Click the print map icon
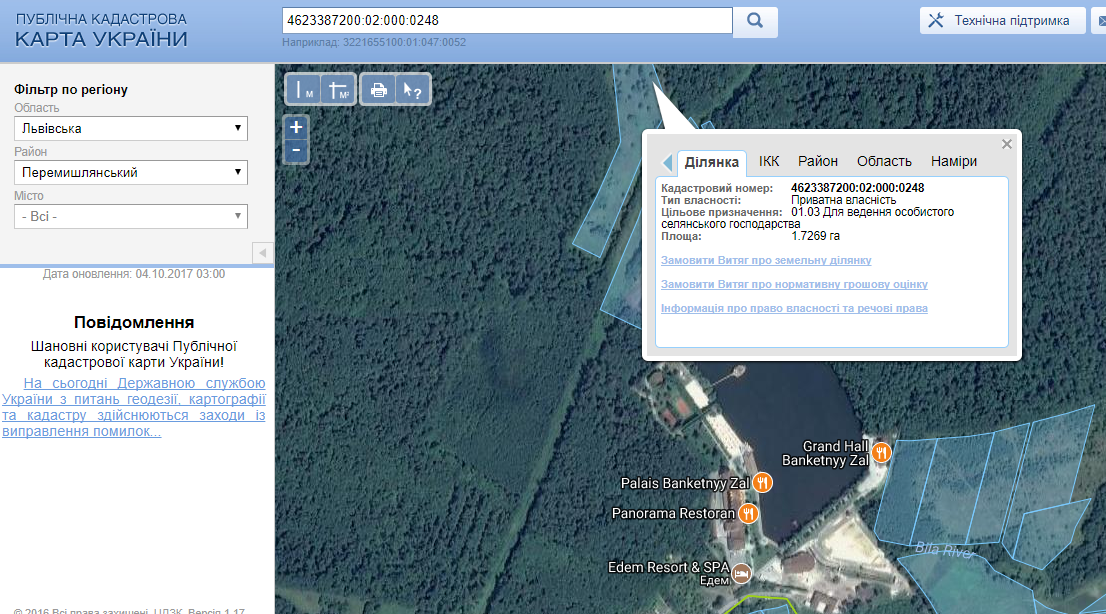1106x614 pixels. tap(378, 90)
